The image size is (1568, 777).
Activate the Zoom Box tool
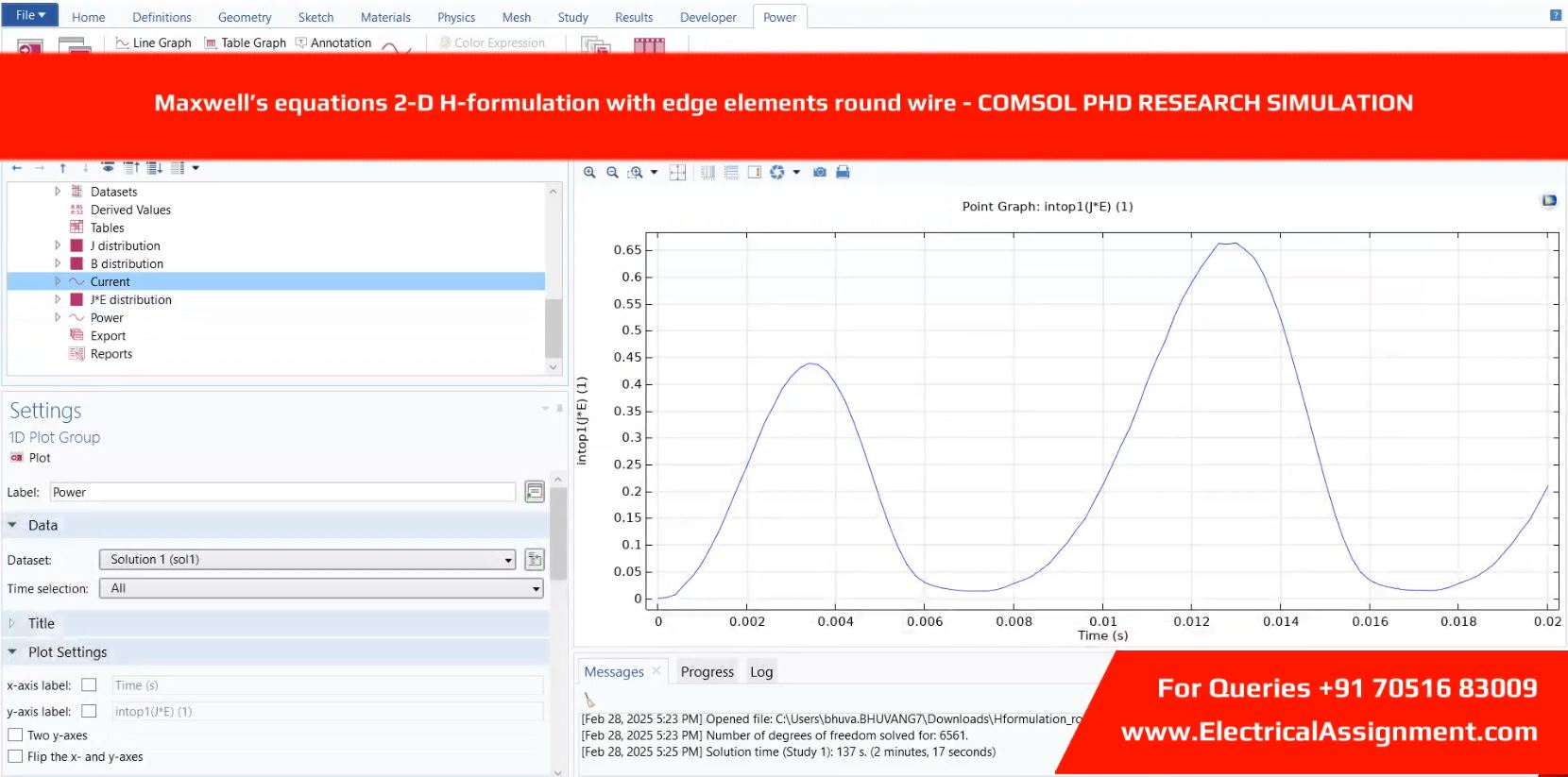636,172
